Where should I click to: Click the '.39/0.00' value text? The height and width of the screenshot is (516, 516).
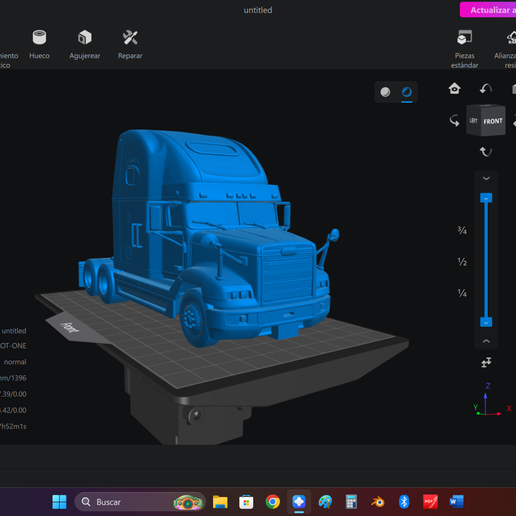pos(13,394)
